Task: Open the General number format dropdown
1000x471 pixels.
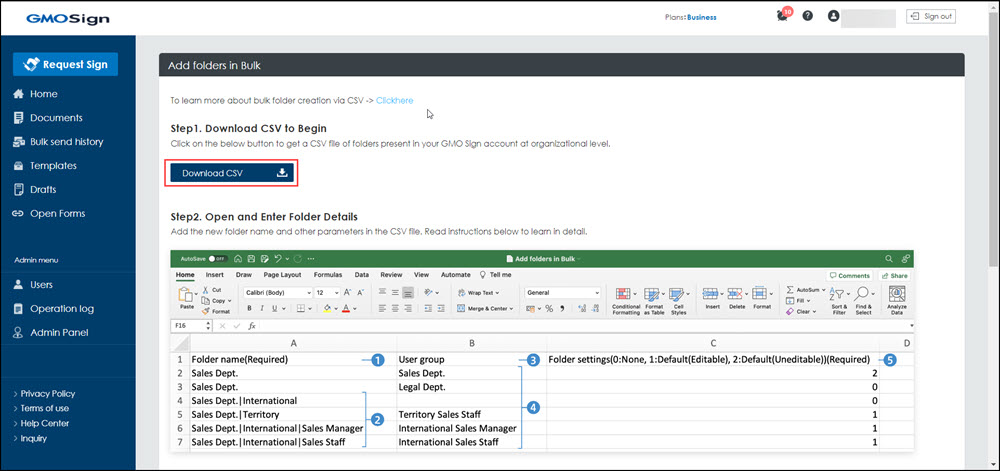Action: point(562,293)
